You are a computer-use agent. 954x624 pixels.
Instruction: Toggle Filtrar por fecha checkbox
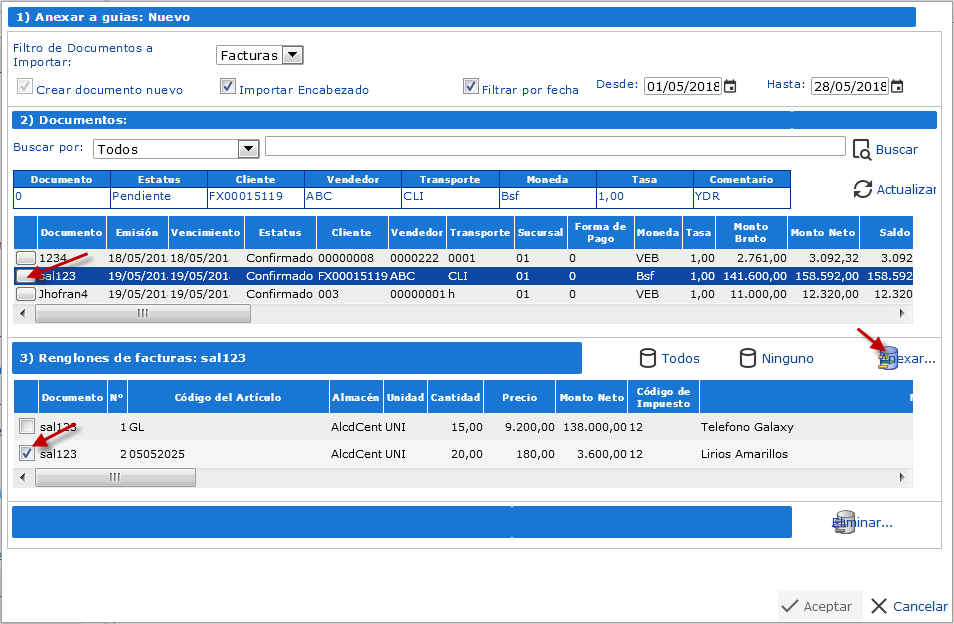click(x=471, y=87)
